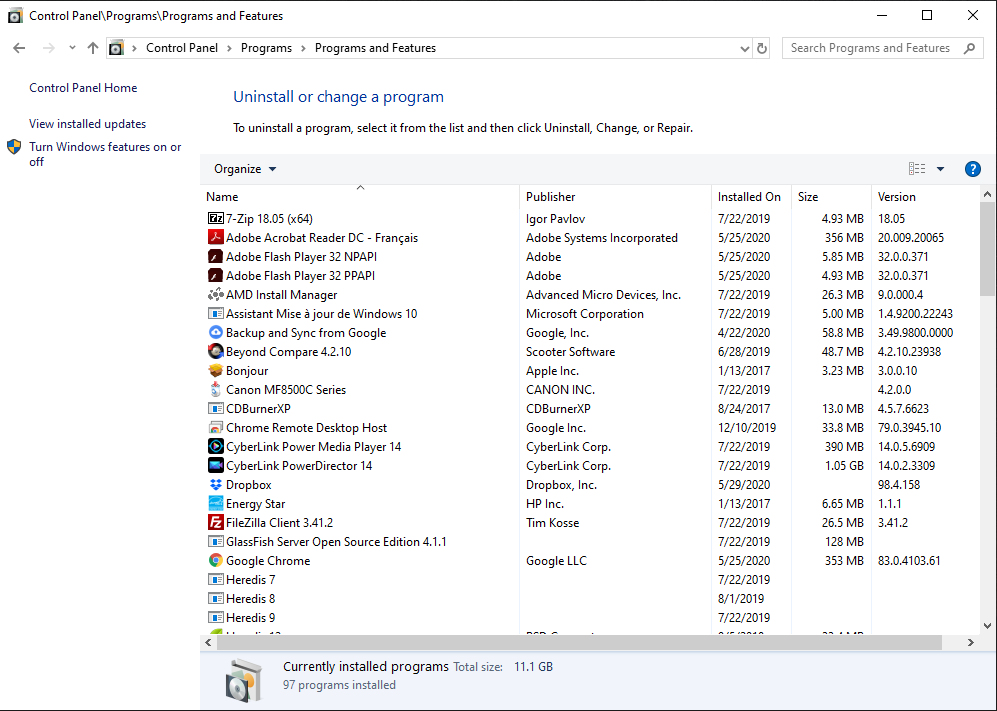
Task: Click installed date 12/10/2019
Action: point(747,428)
